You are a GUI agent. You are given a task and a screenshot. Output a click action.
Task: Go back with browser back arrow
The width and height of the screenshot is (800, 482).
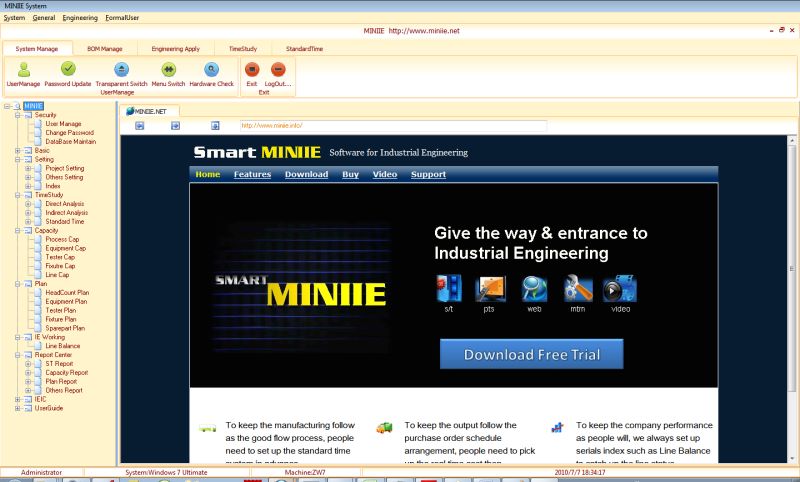coord(139,125)
